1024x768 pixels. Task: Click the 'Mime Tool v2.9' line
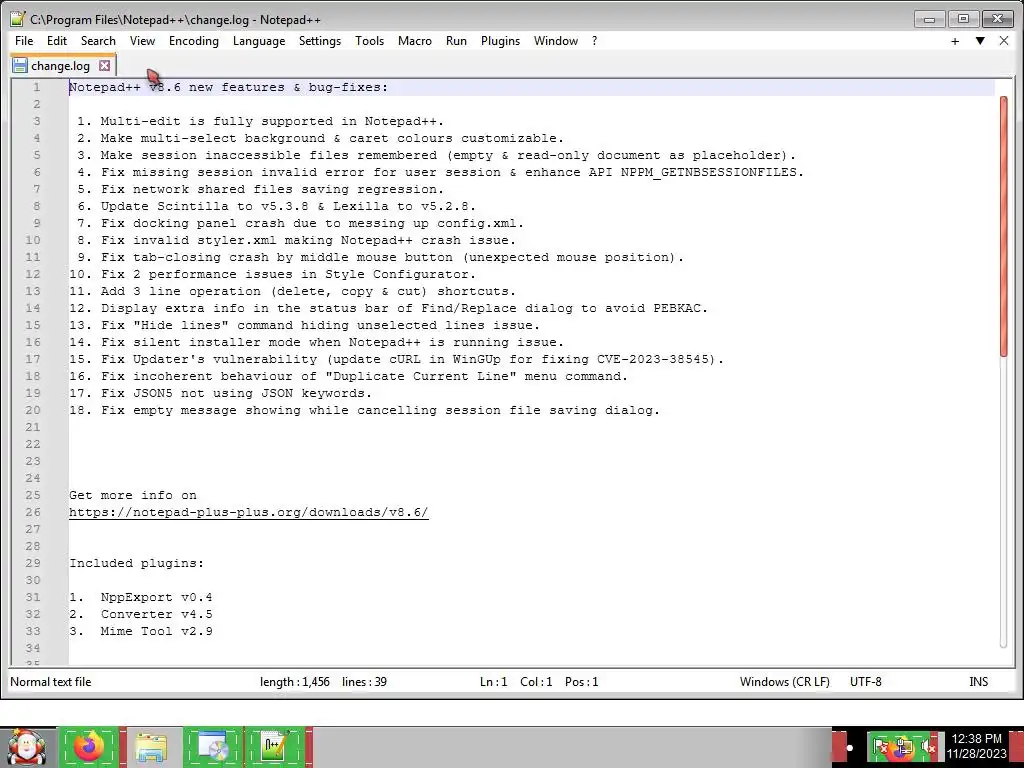157,631
